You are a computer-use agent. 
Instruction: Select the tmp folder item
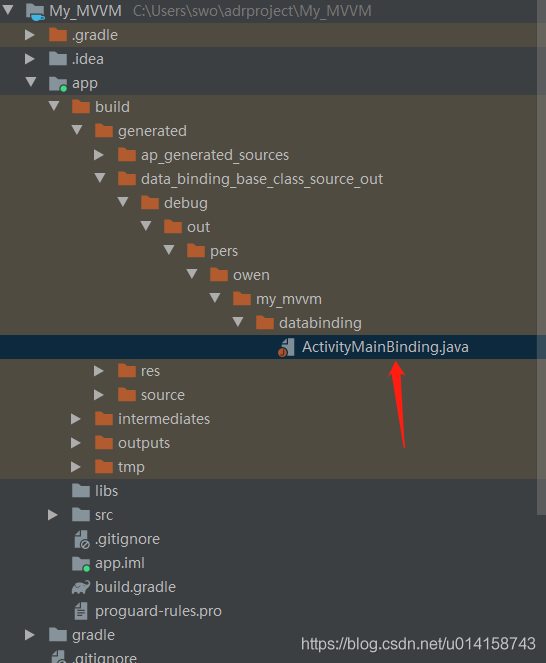tap(120, 467)
